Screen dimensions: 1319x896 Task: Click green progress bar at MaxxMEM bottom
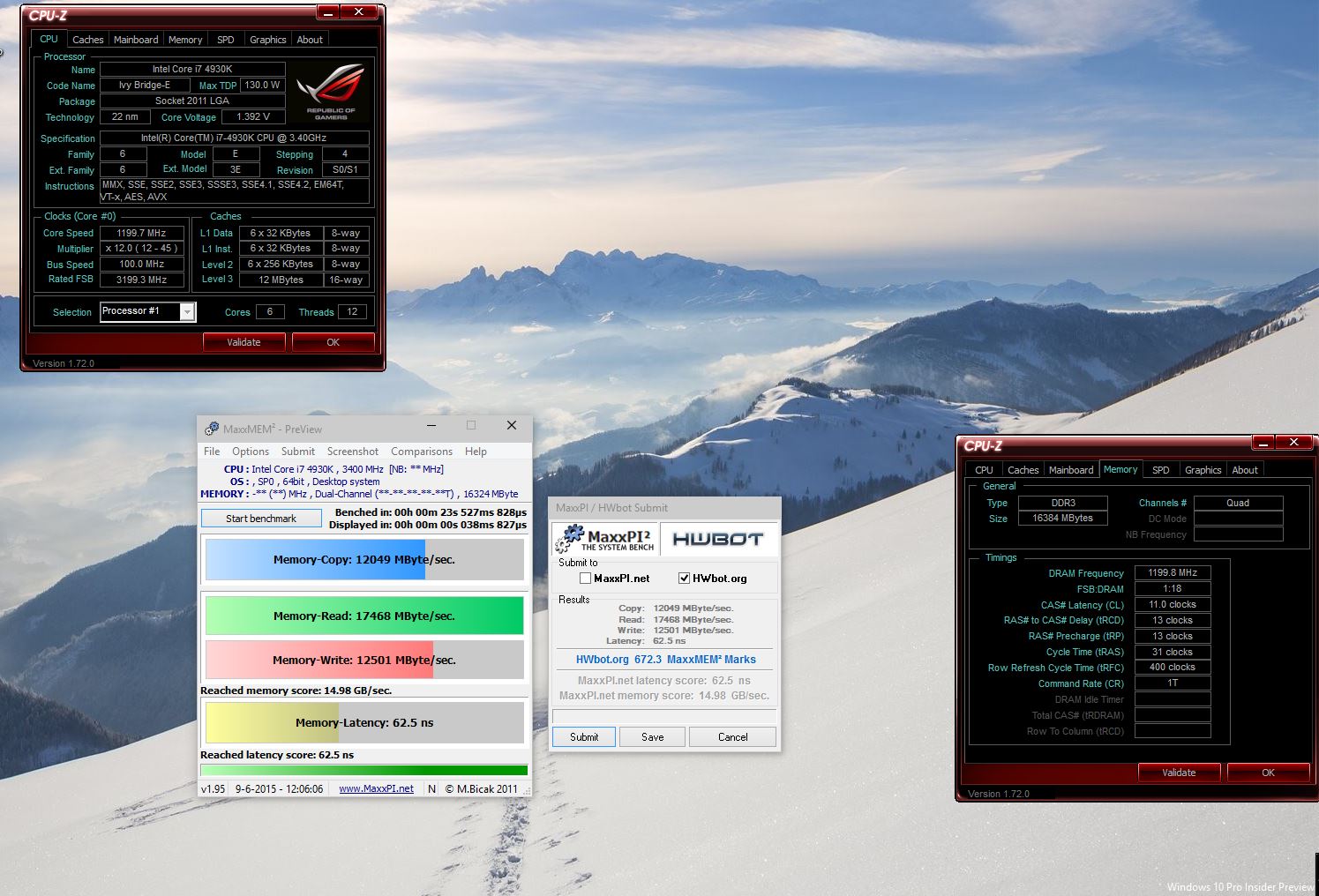364,770
